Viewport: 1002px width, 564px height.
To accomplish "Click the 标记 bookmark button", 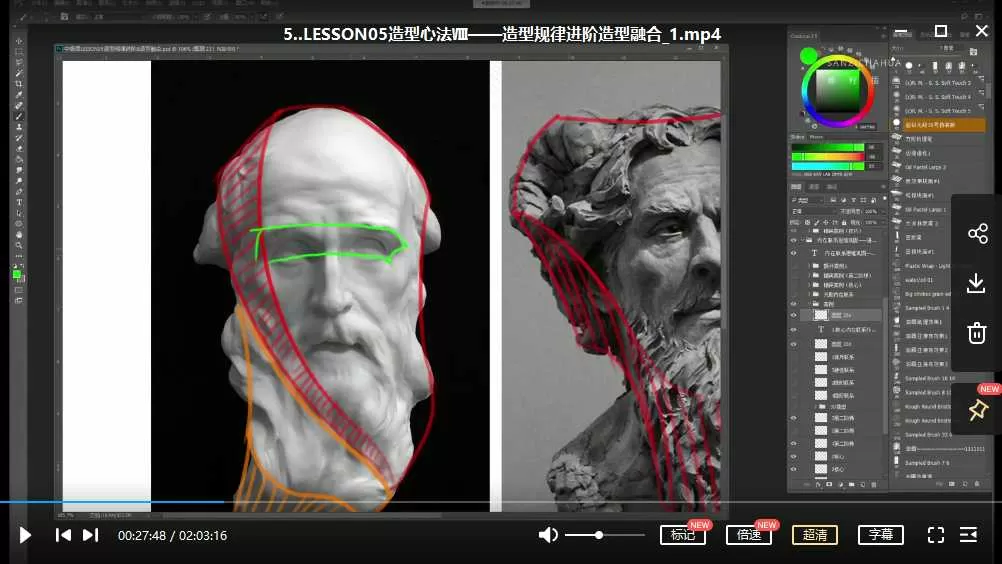I will 683,535.
